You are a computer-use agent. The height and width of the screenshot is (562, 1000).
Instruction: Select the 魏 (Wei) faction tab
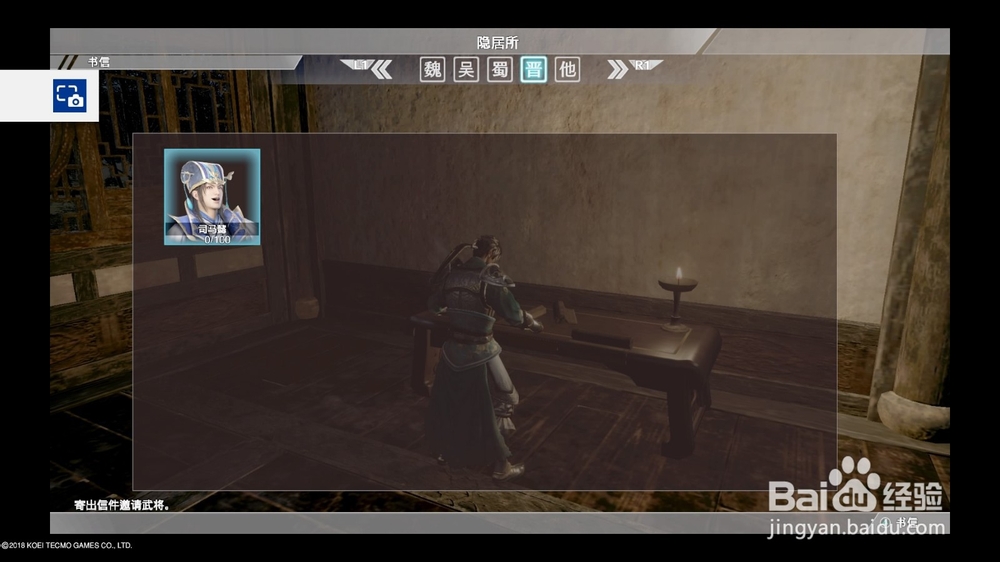tap(432, 69)
